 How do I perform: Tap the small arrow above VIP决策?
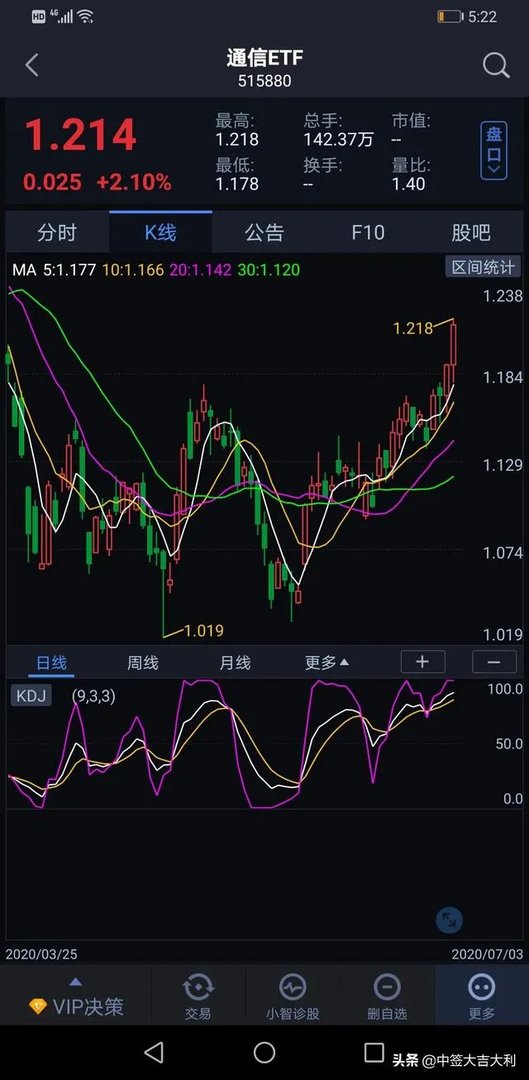point(76,982)
